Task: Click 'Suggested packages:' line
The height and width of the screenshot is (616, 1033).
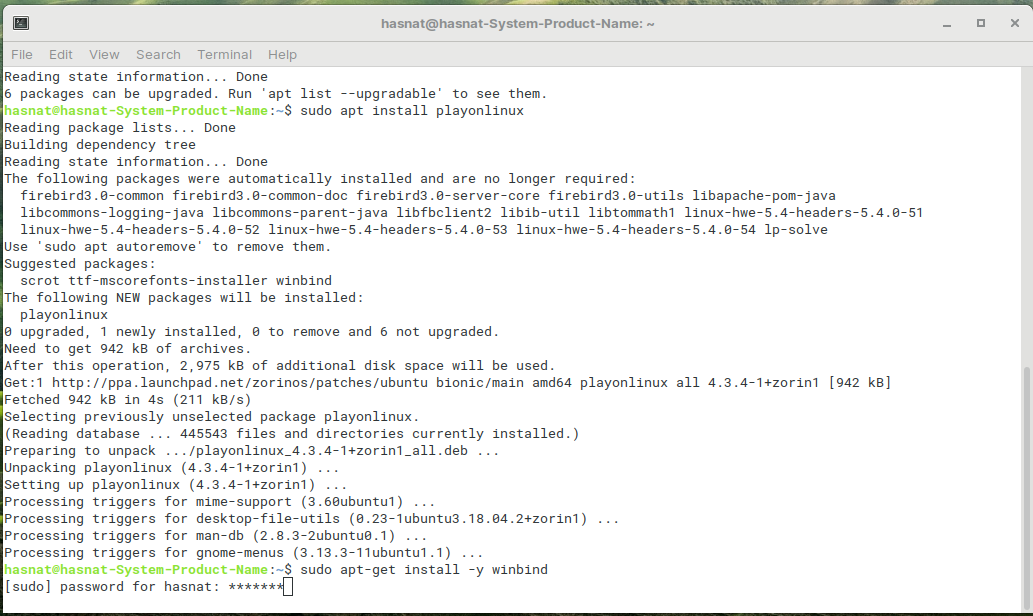Action: point(80,264)
